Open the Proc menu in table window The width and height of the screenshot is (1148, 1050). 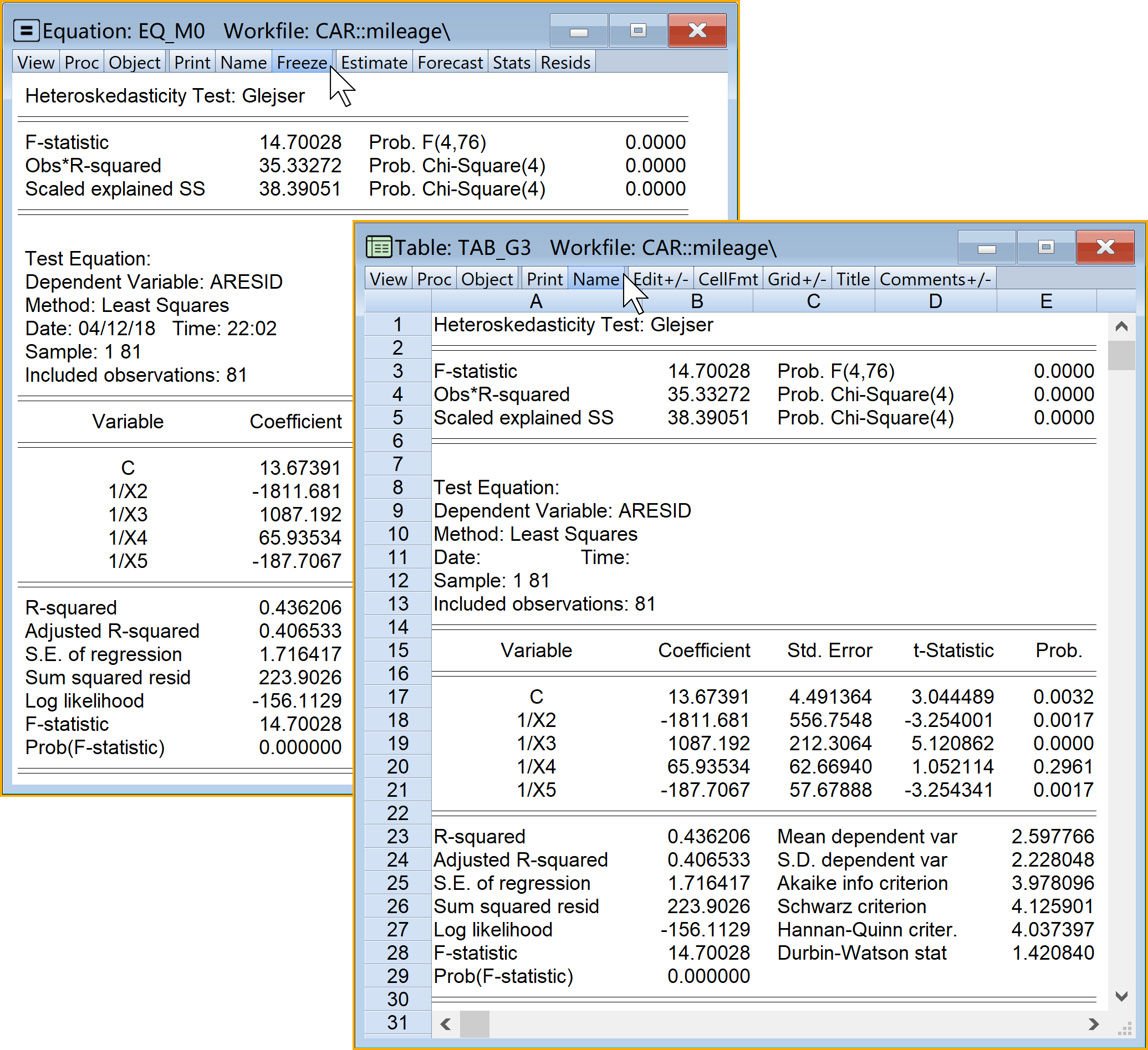(434, 279)
